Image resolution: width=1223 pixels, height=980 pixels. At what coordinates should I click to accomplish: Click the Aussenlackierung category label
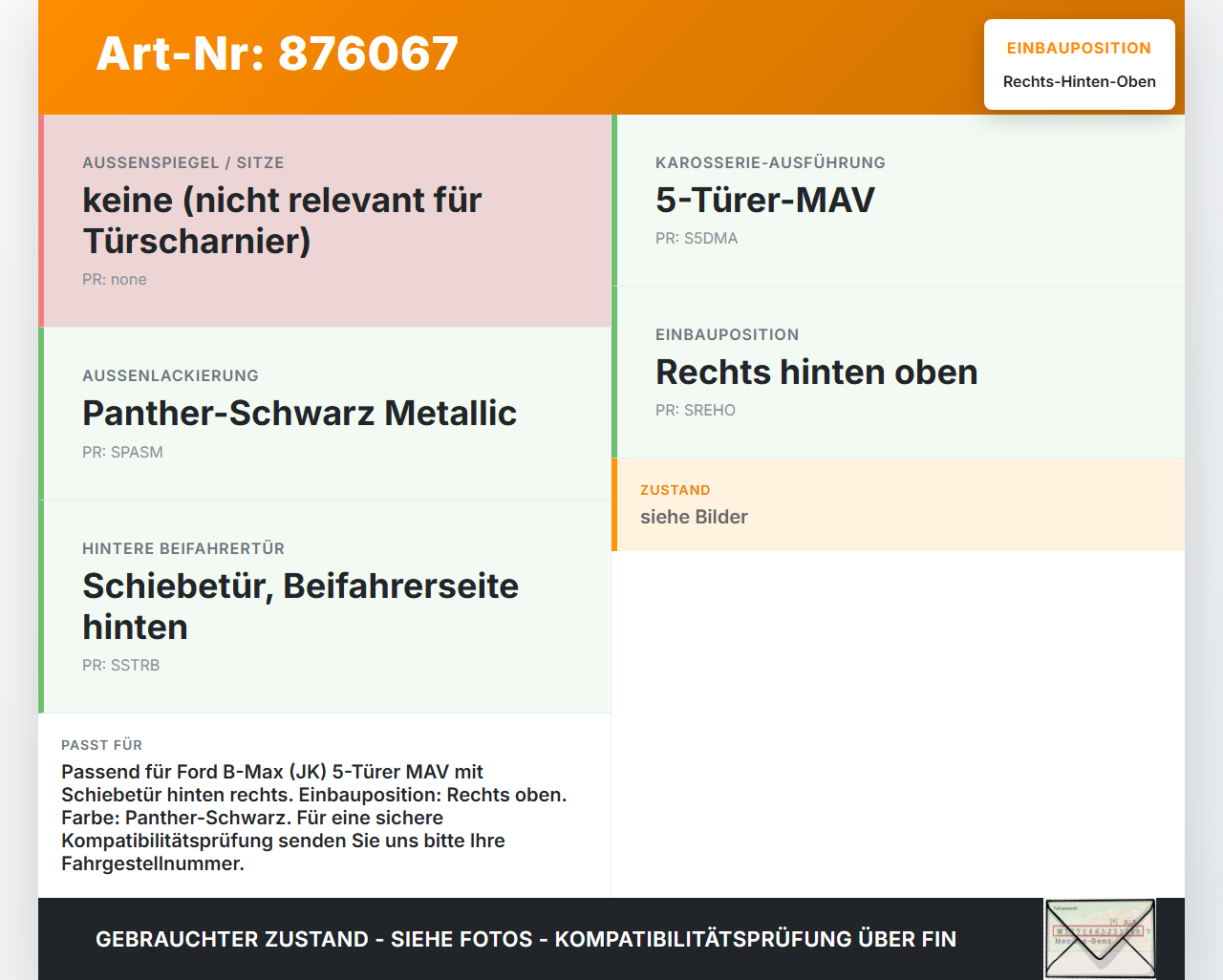170,375
